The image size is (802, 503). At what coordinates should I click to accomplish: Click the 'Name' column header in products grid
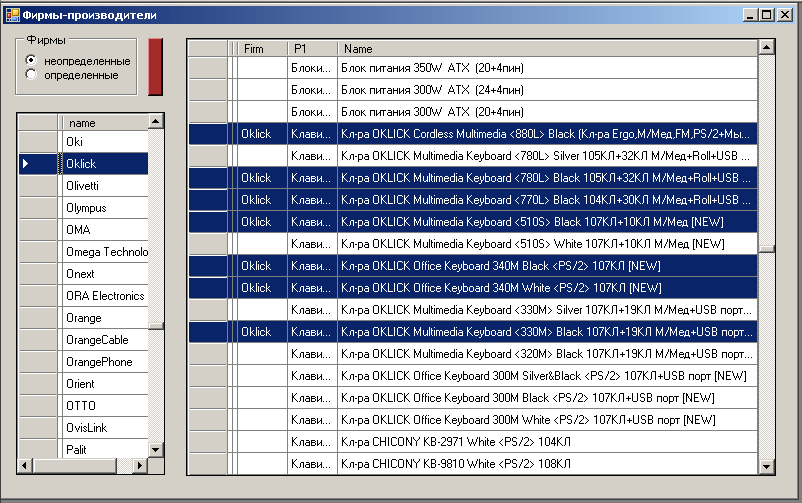pyautogui.click(x=548, y=49)
